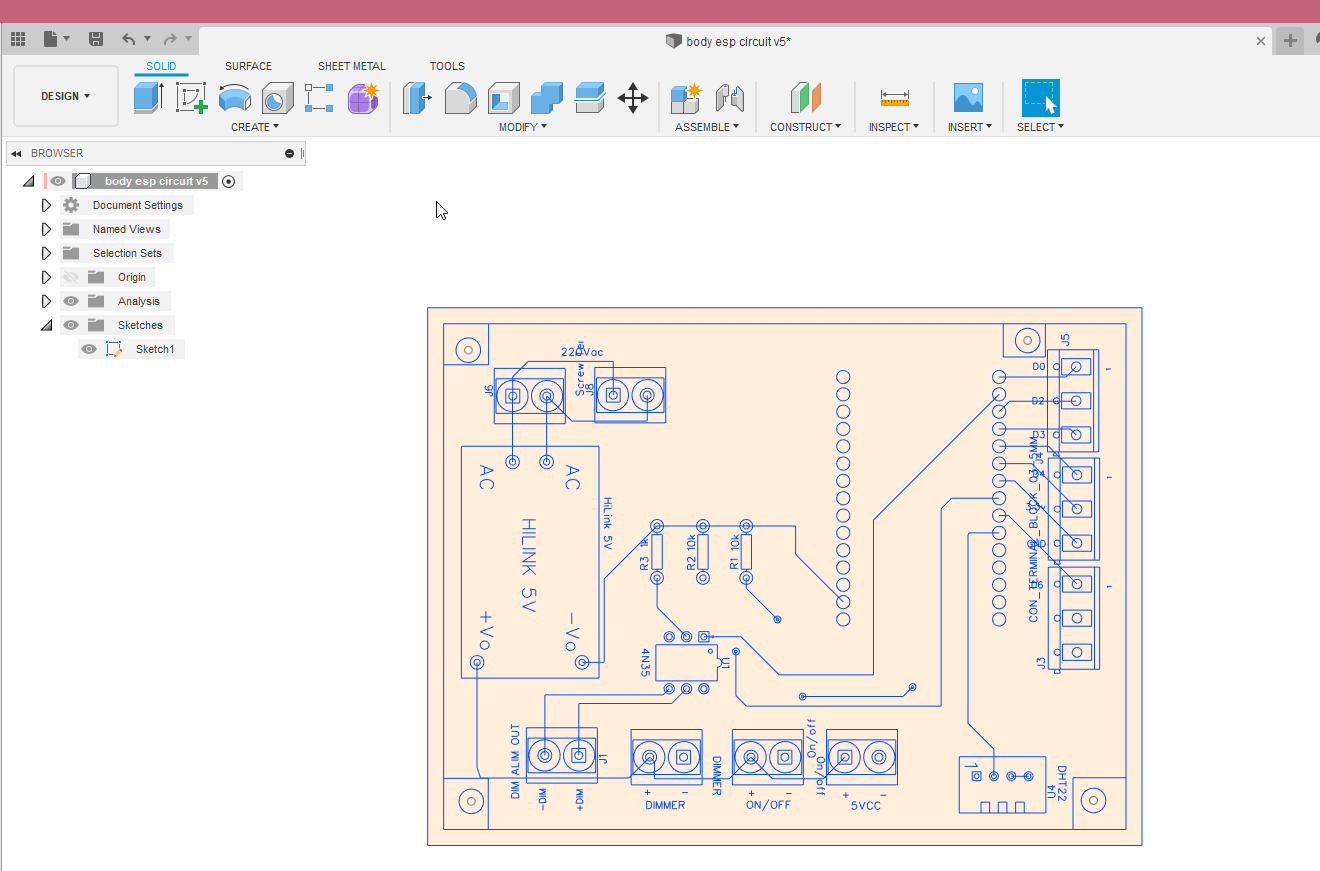The height and width of the screenshot is (871, 1320).
Task: Expand the Named Views node
Action: point(46,229)
